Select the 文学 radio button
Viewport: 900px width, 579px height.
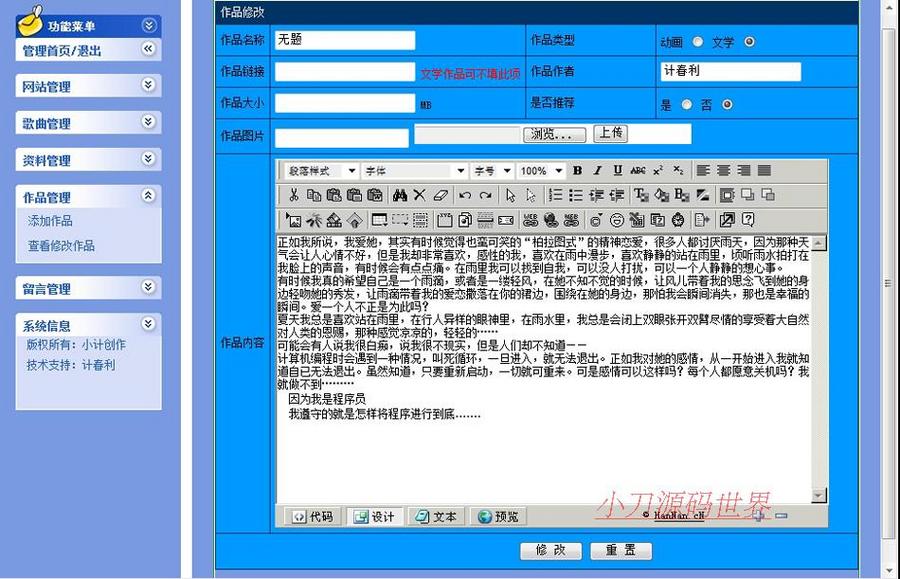(751, 43)
